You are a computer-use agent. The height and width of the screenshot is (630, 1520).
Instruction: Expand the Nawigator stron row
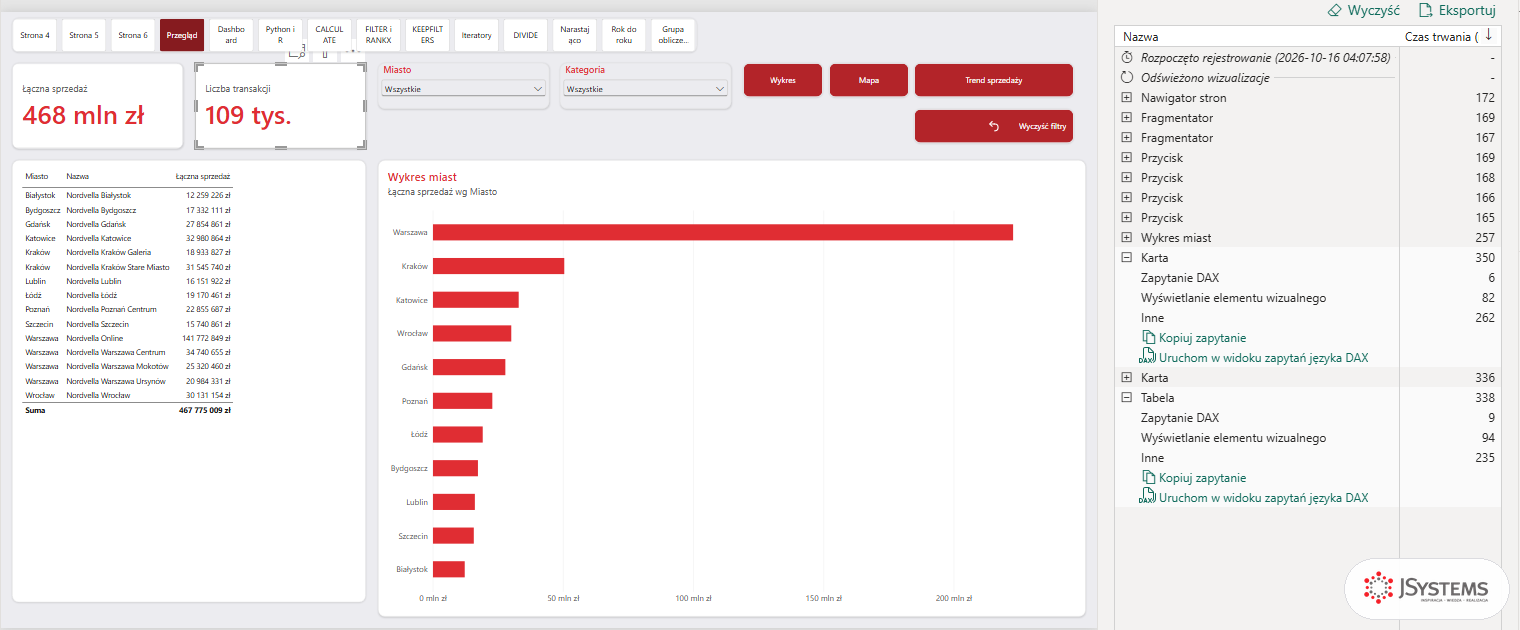[1127, 98]
